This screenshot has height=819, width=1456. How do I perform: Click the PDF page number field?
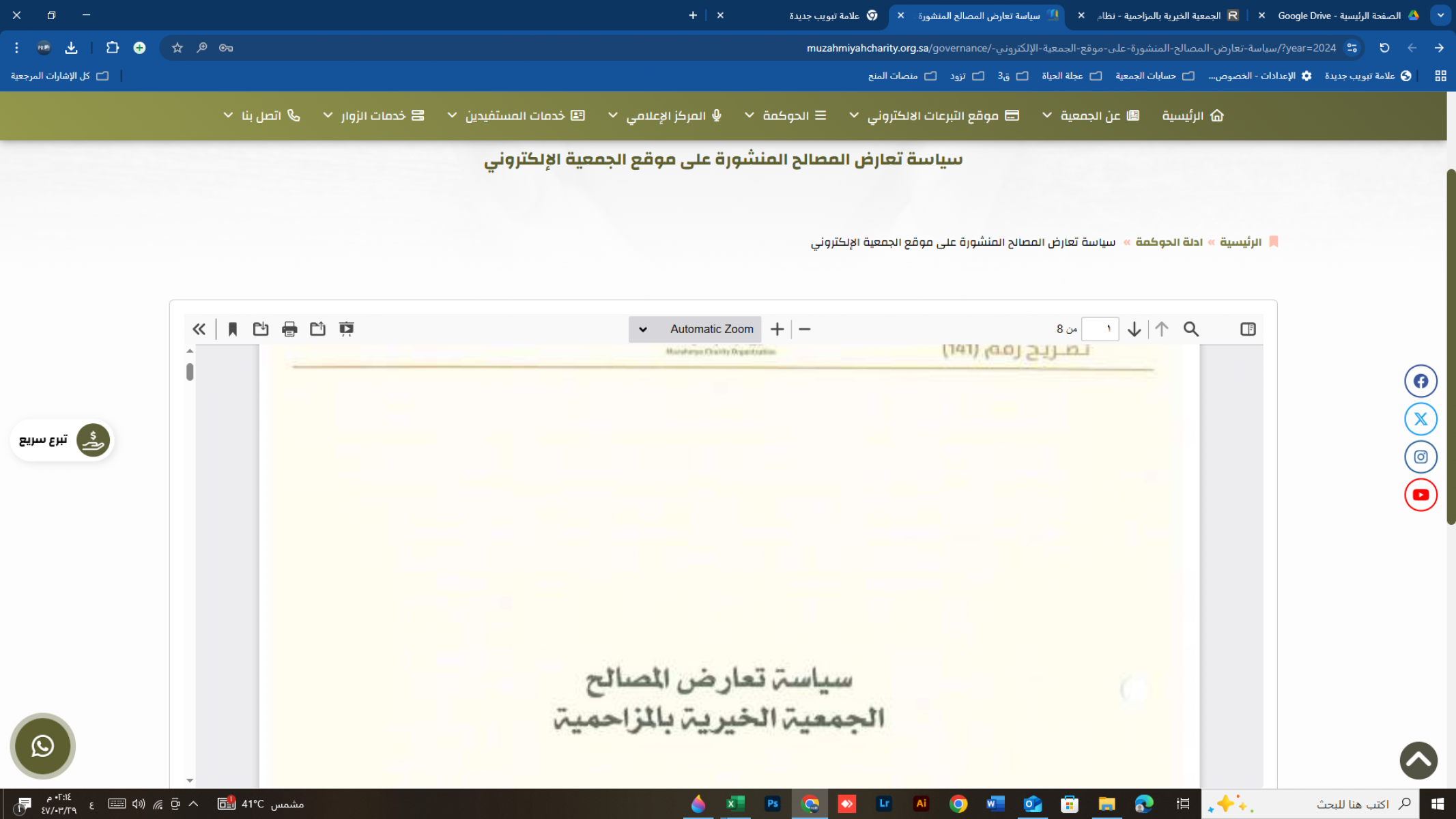1100,329
